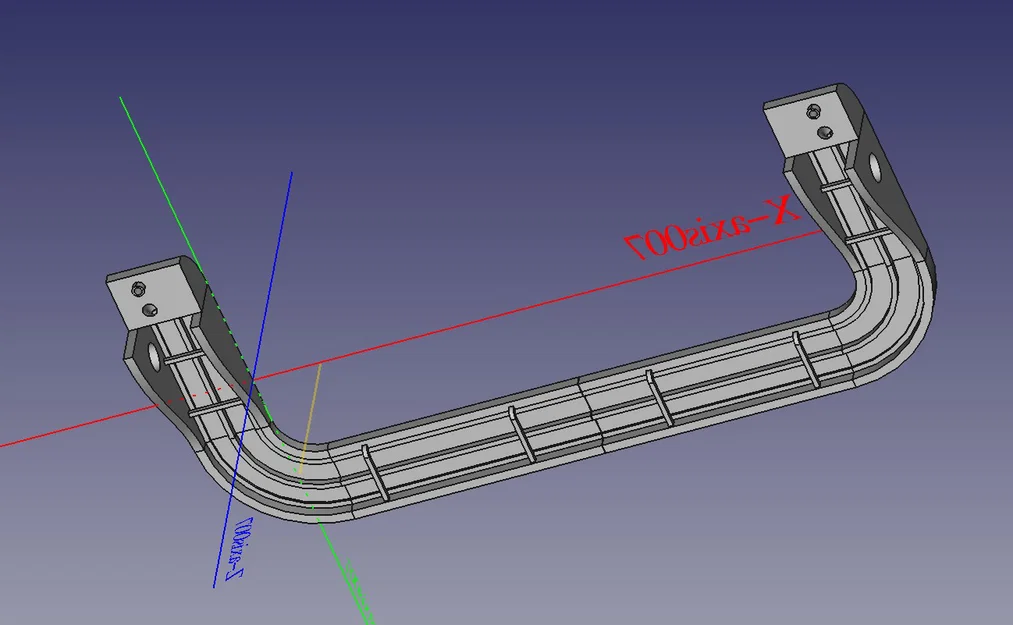The width and height of the screenshot is (1013, 625).
Task: Click the screw head on the left plate
Action: (x=137, y=291)
